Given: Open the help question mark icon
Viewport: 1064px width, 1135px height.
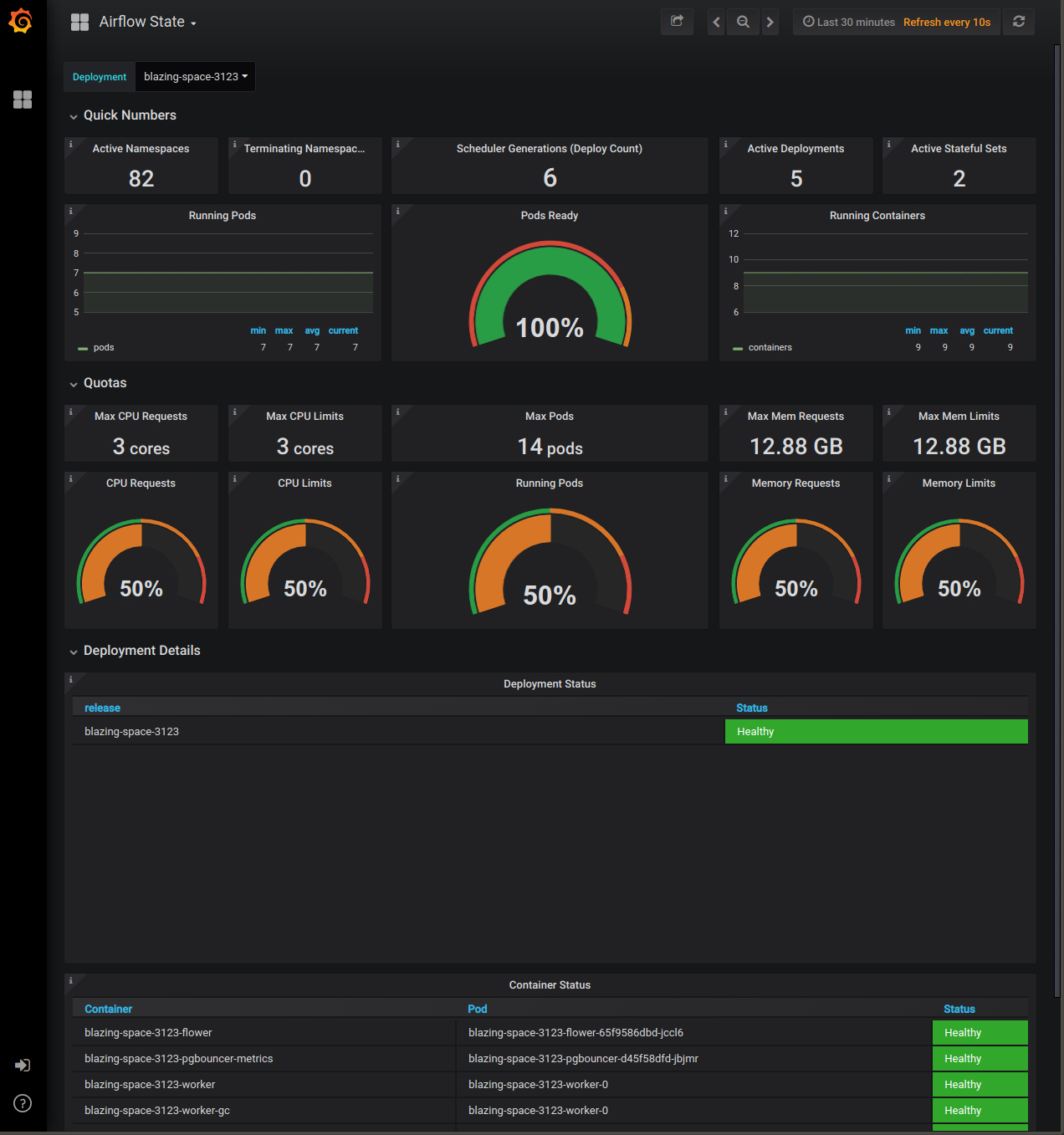Looking at the screenshot, I should 23,1103.
